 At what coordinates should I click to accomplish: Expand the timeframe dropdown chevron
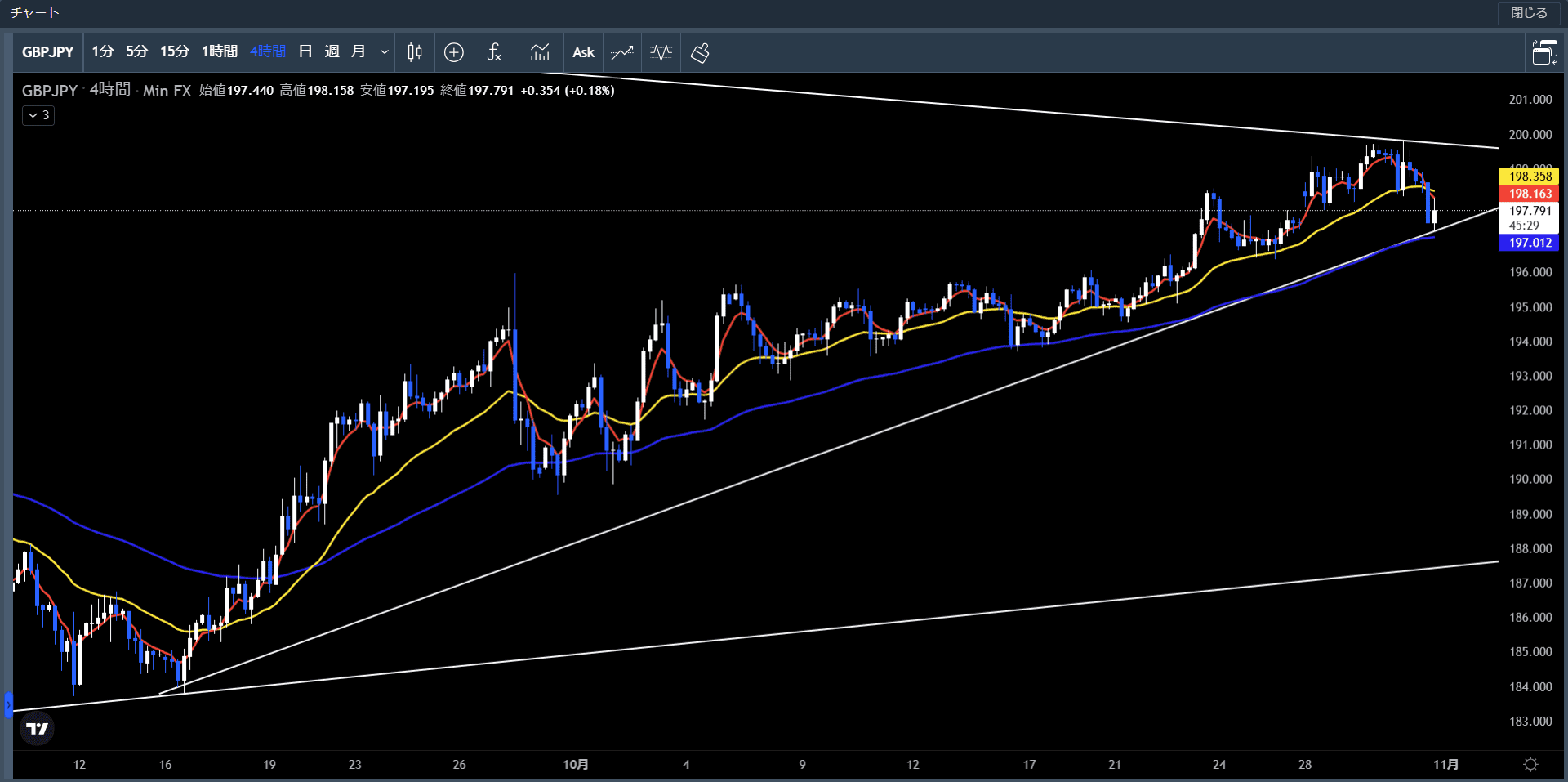[384, 52]
